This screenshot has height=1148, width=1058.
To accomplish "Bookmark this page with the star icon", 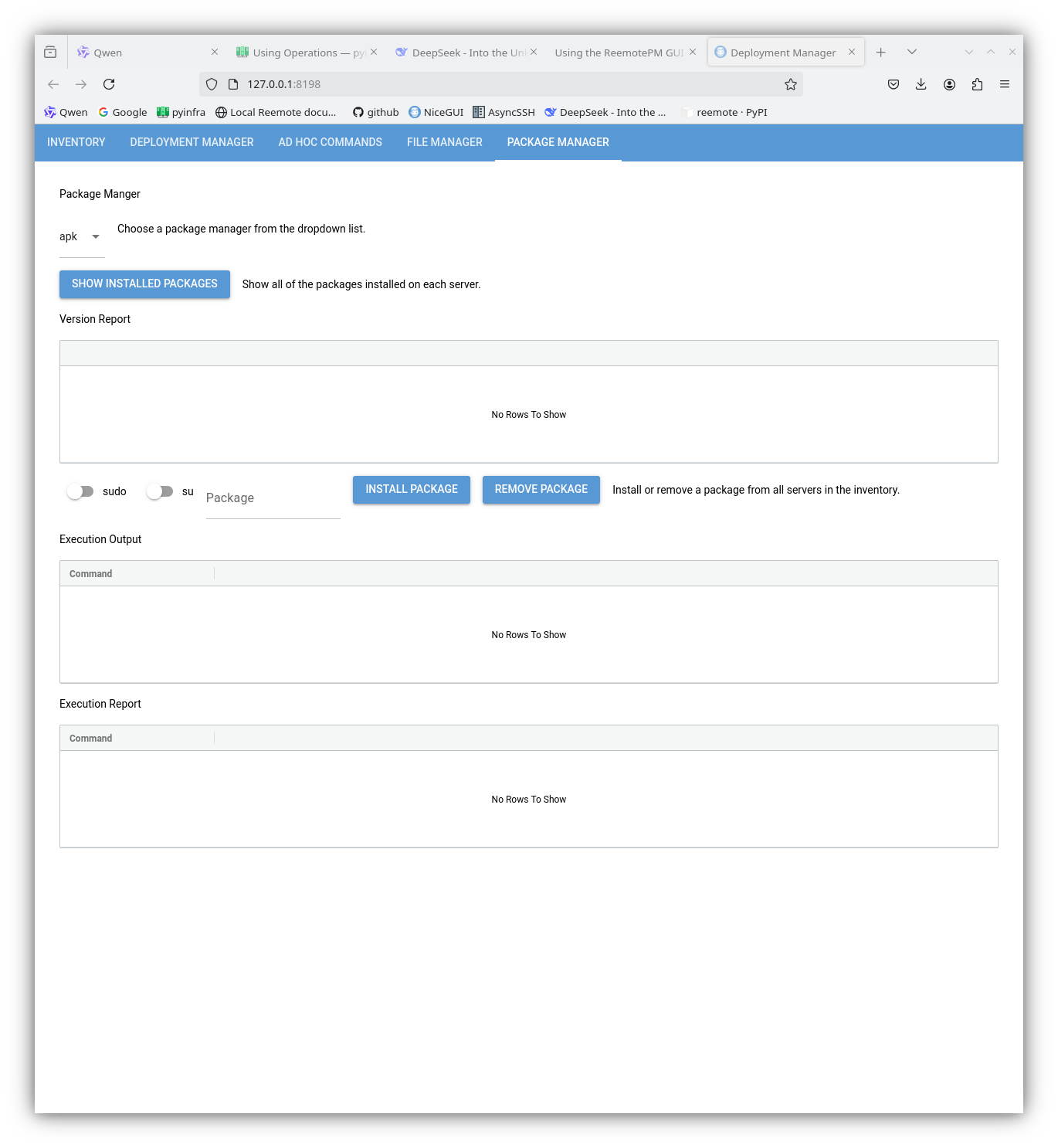I will (790, 84).
